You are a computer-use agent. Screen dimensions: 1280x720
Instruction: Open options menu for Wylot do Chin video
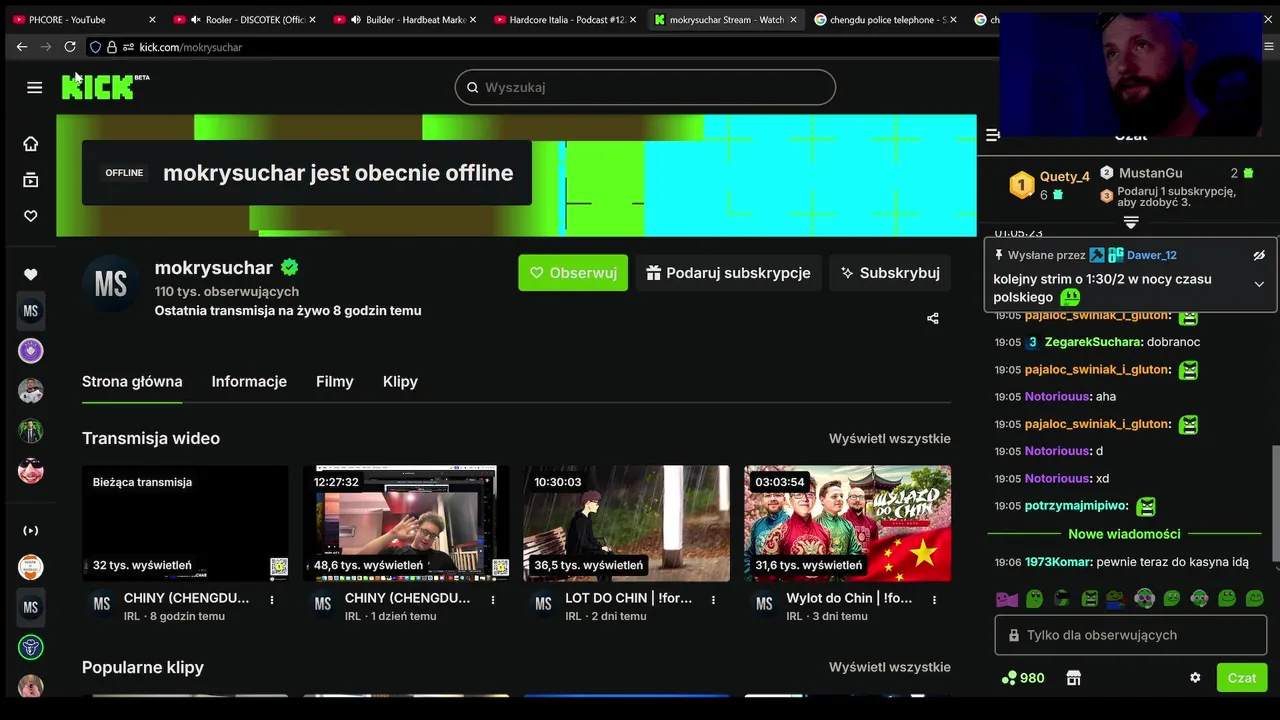tap(934, 600)
